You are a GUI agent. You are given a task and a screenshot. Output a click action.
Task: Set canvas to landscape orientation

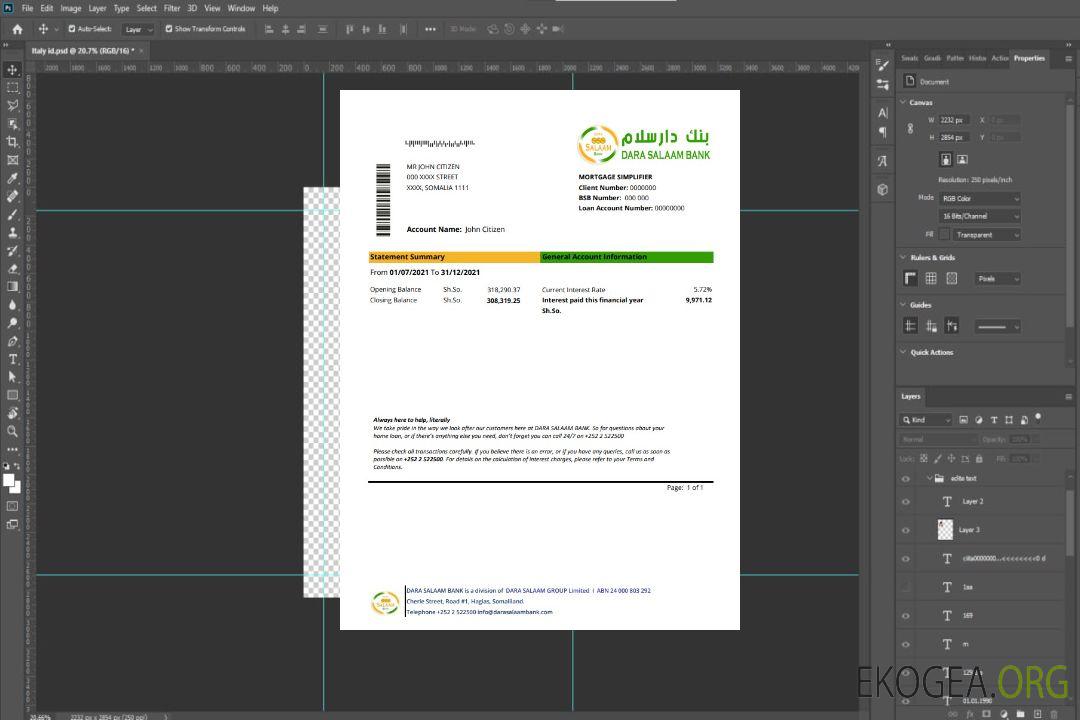[962, 159]
